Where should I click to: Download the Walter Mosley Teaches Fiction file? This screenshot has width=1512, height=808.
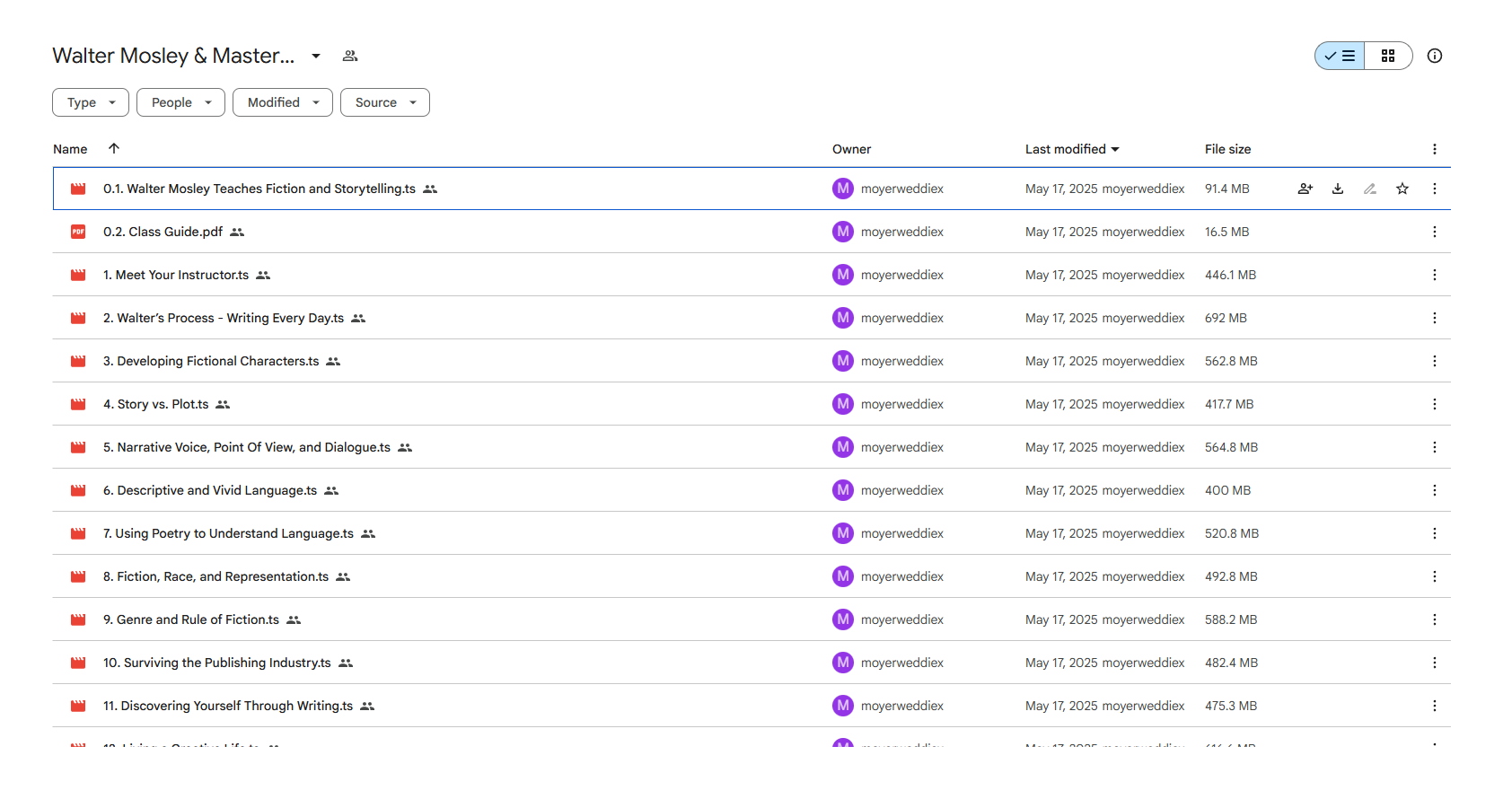1338,189
